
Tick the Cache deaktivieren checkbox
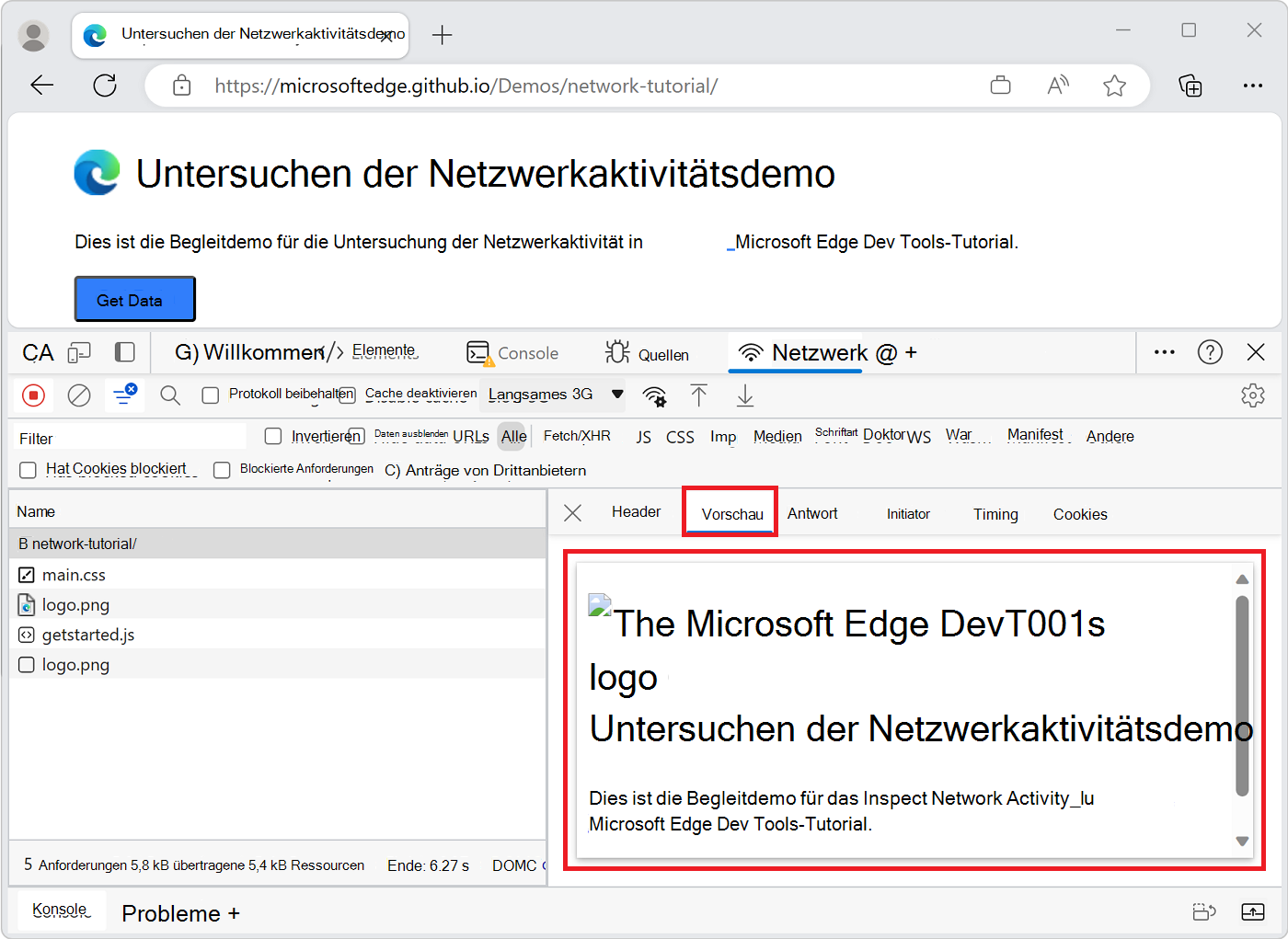347,395
